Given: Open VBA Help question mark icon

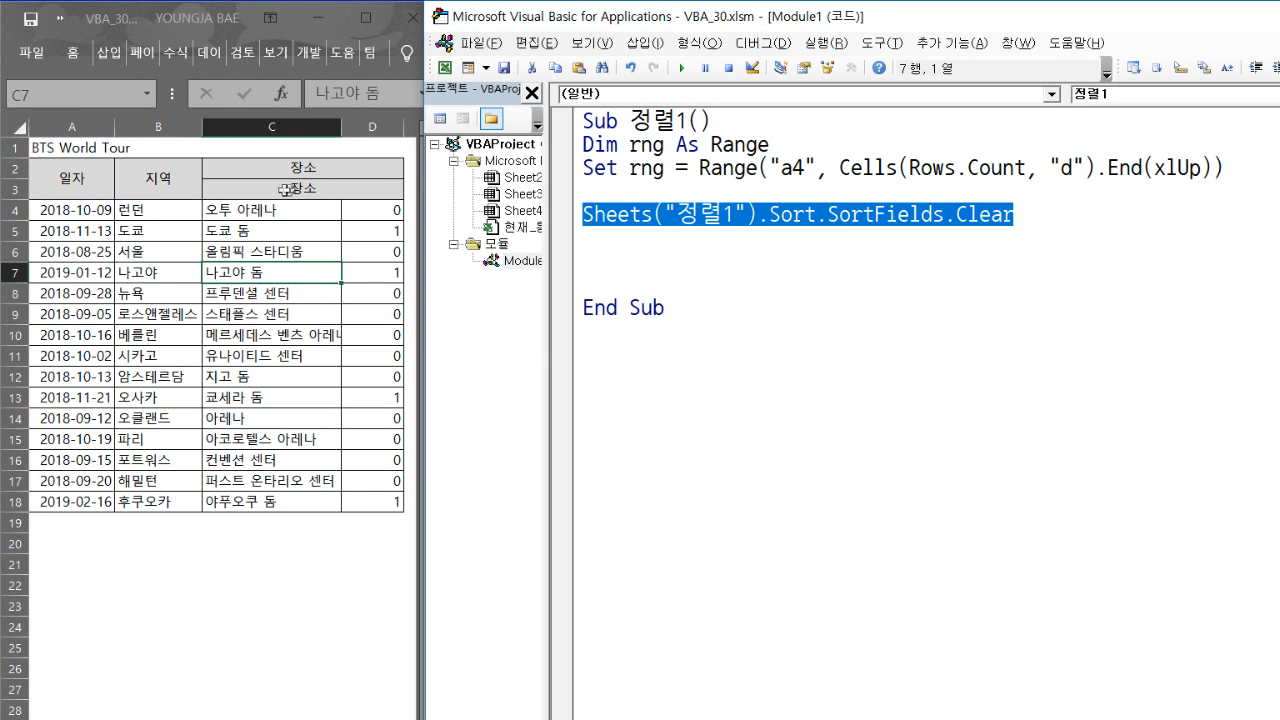Looking at the screenshot, I should click(879, 68).
